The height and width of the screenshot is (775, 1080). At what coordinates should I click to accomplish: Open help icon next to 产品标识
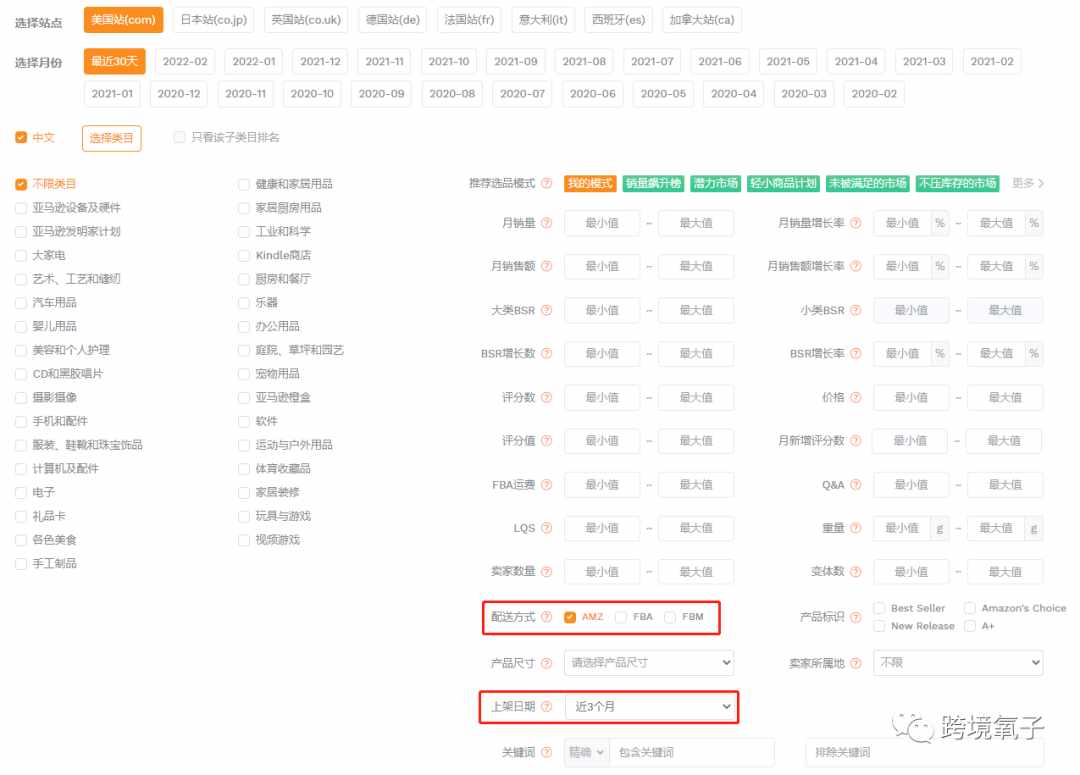click(855, 617)
